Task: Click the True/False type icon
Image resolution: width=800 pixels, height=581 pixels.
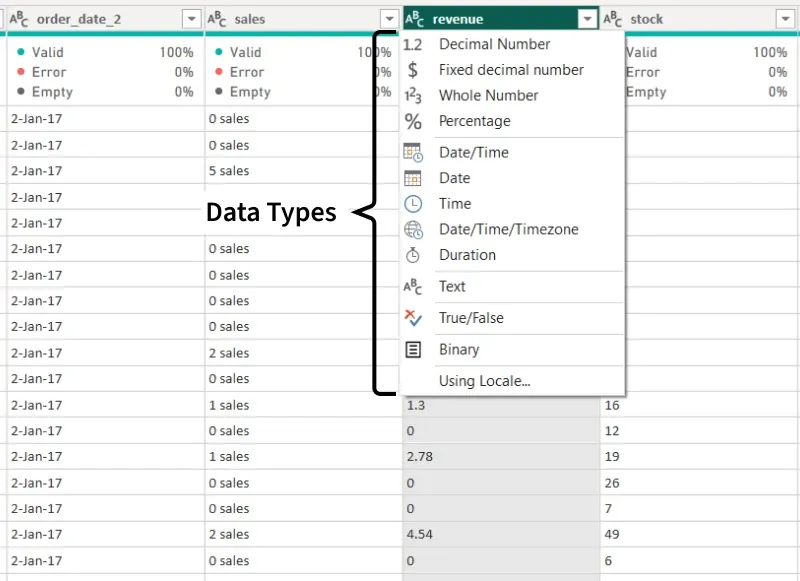Action: (x=413, y=318)
